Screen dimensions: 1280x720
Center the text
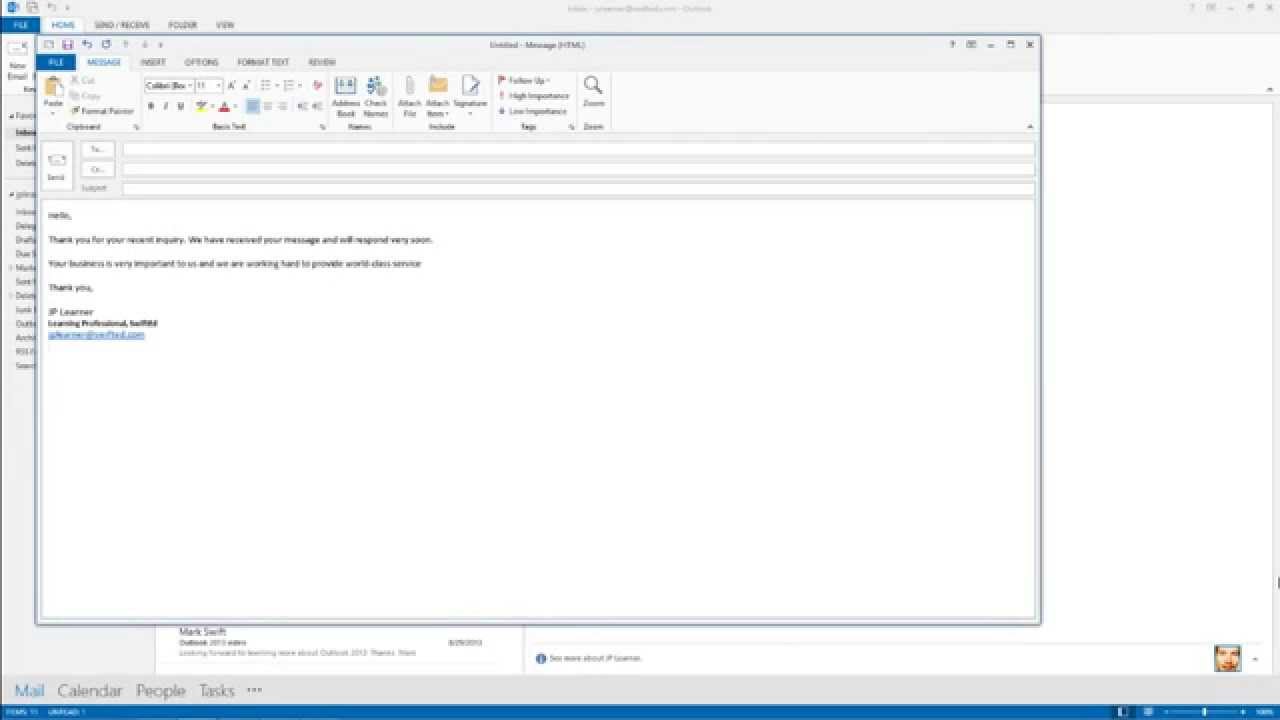coord(268,106)
